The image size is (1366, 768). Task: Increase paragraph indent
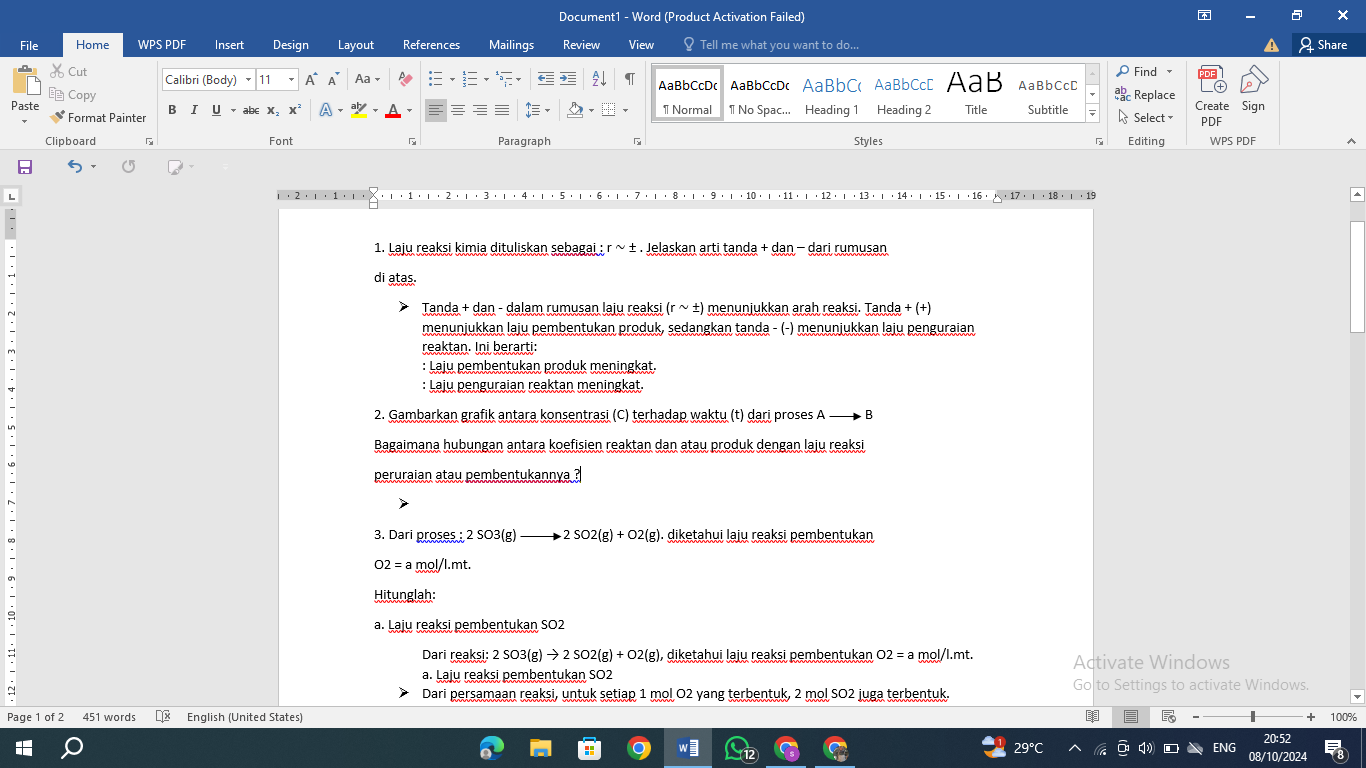[x=568, y=79]
